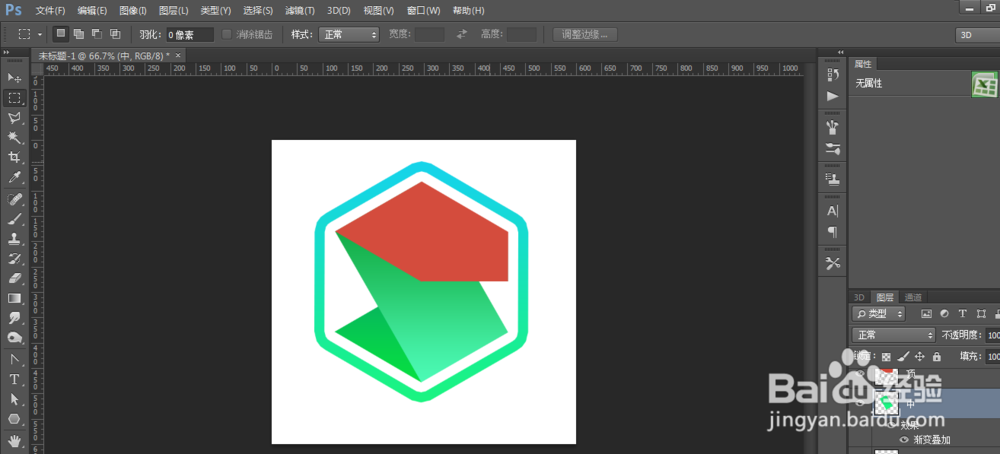
Task: Open the Tool Presets panel icon
Action: 832,263
